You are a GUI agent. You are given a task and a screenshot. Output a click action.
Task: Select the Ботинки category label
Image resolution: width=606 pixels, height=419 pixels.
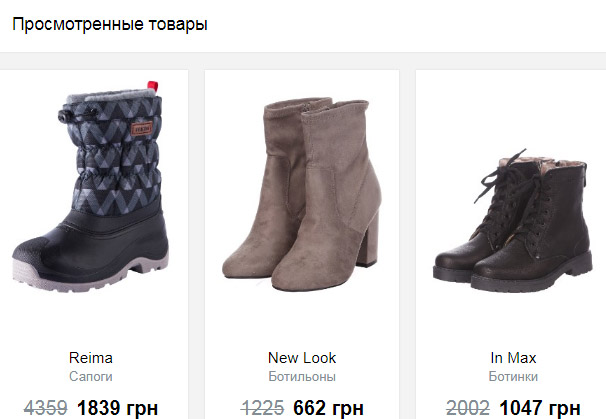point(513,376)
